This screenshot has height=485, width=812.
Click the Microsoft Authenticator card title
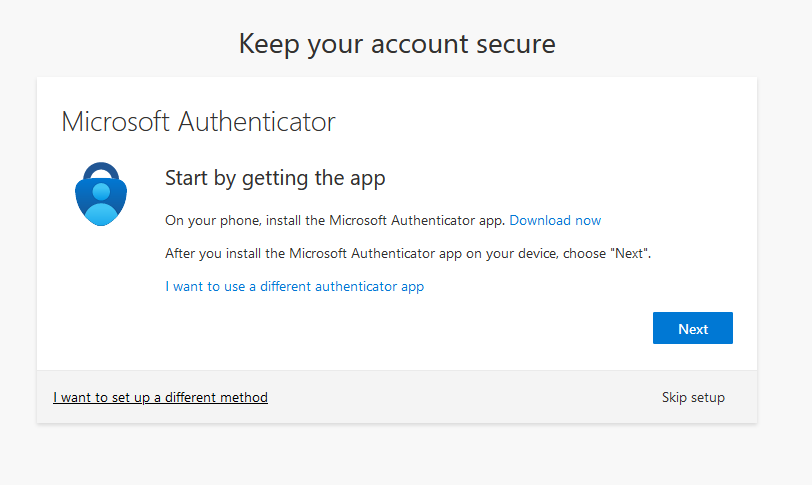(198, 122)
